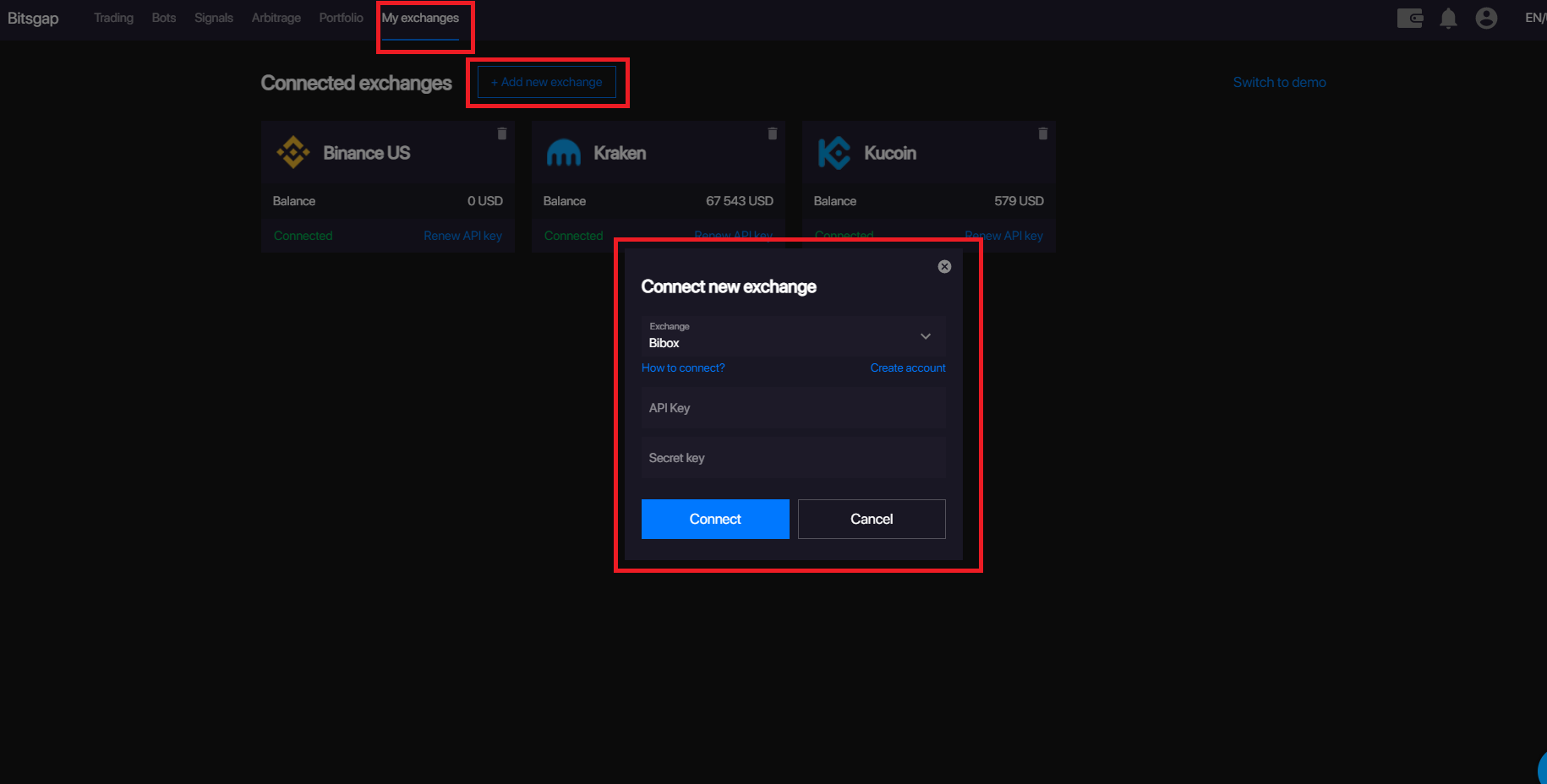Open the EN language selector
The height and width of the screenshot is (784, 1547).
point(1534,18)
